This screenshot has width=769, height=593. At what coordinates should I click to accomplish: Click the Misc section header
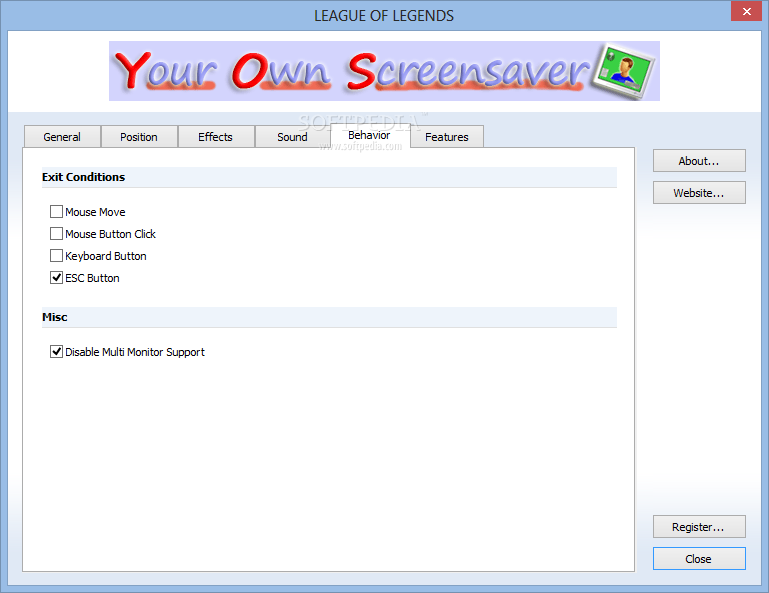click(x=329, y=317)
